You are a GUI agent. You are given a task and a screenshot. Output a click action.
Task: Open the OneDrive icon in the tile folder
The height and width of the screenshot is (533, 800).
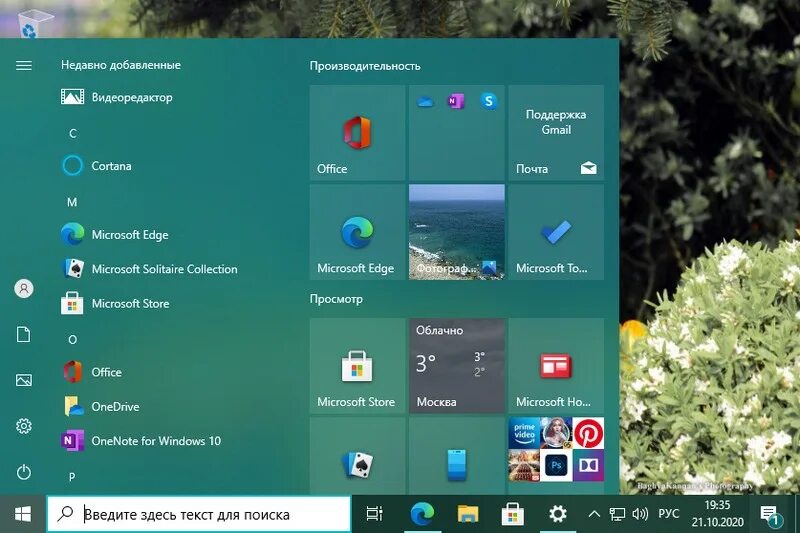(425, 102)
